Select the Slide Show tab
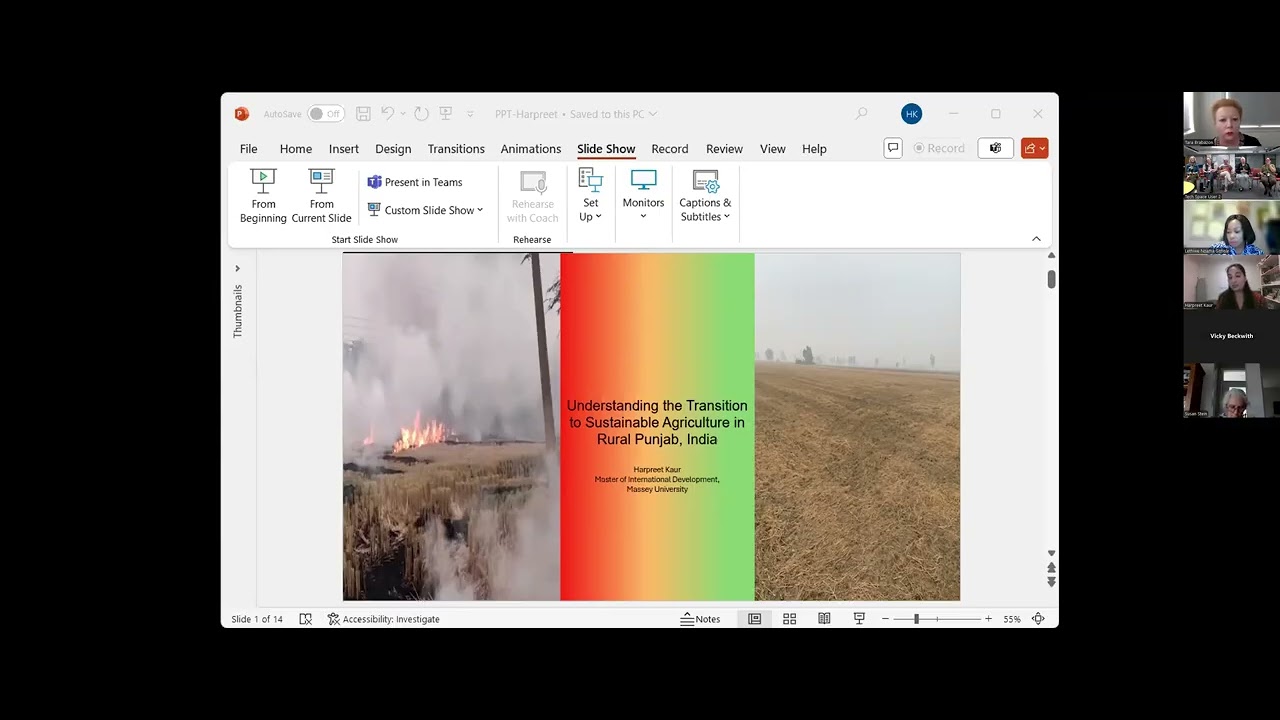The width and height of the screenshot is (1280, 720). pos(606,149)
